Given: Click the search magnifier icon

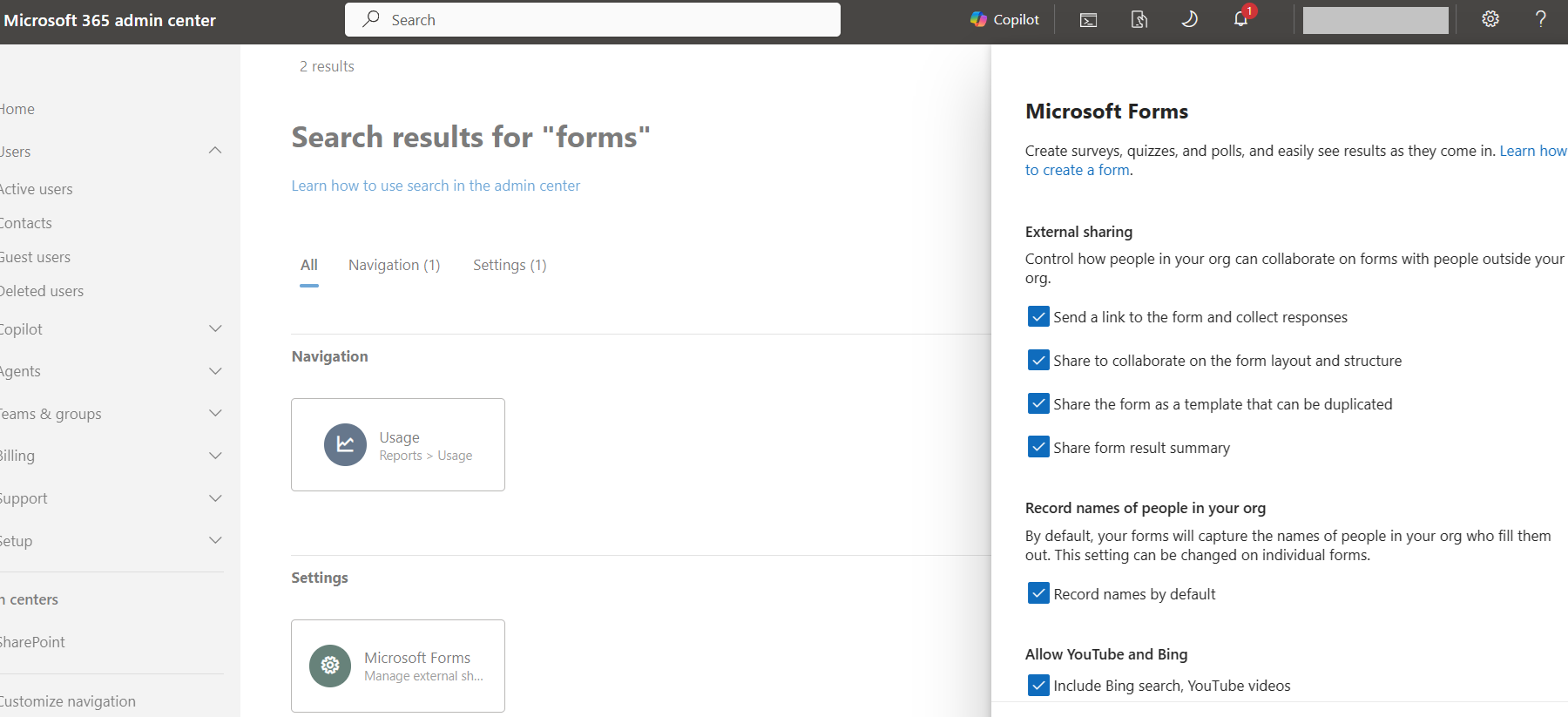Looking at the screenshot, I should (371, 19).
